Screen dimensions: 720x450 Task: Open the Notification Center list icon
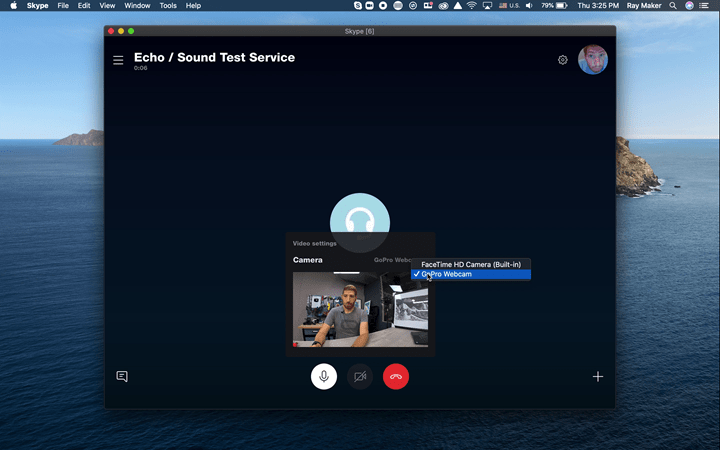click(x=704, y=6)
